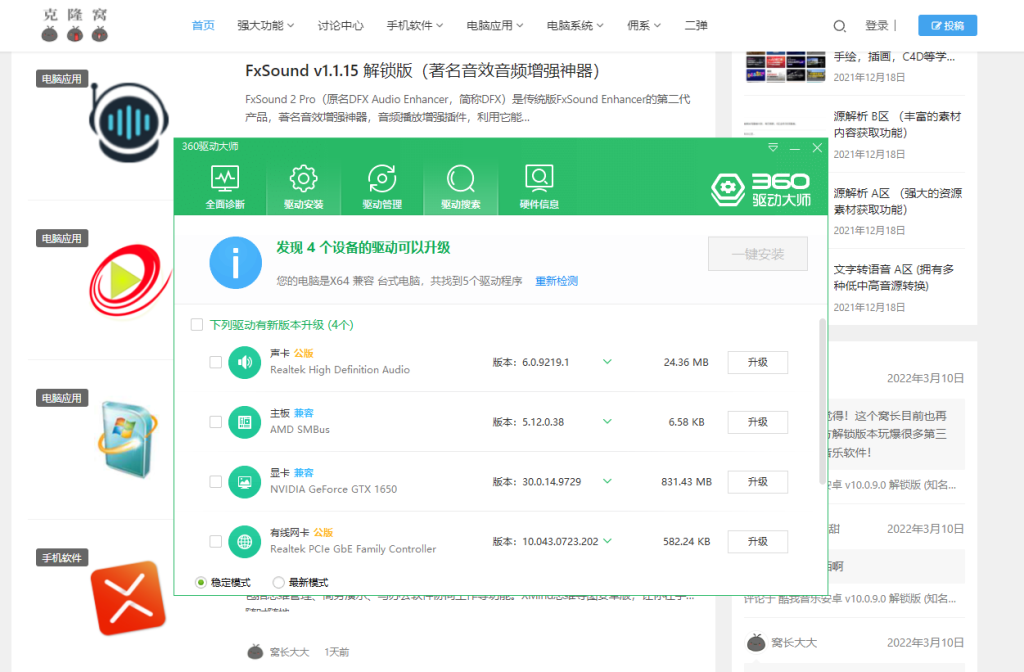Open the FxSound v1.1.15 解锁版 article title
Screen dimensions: 1024x672
(x=423, y=71)
